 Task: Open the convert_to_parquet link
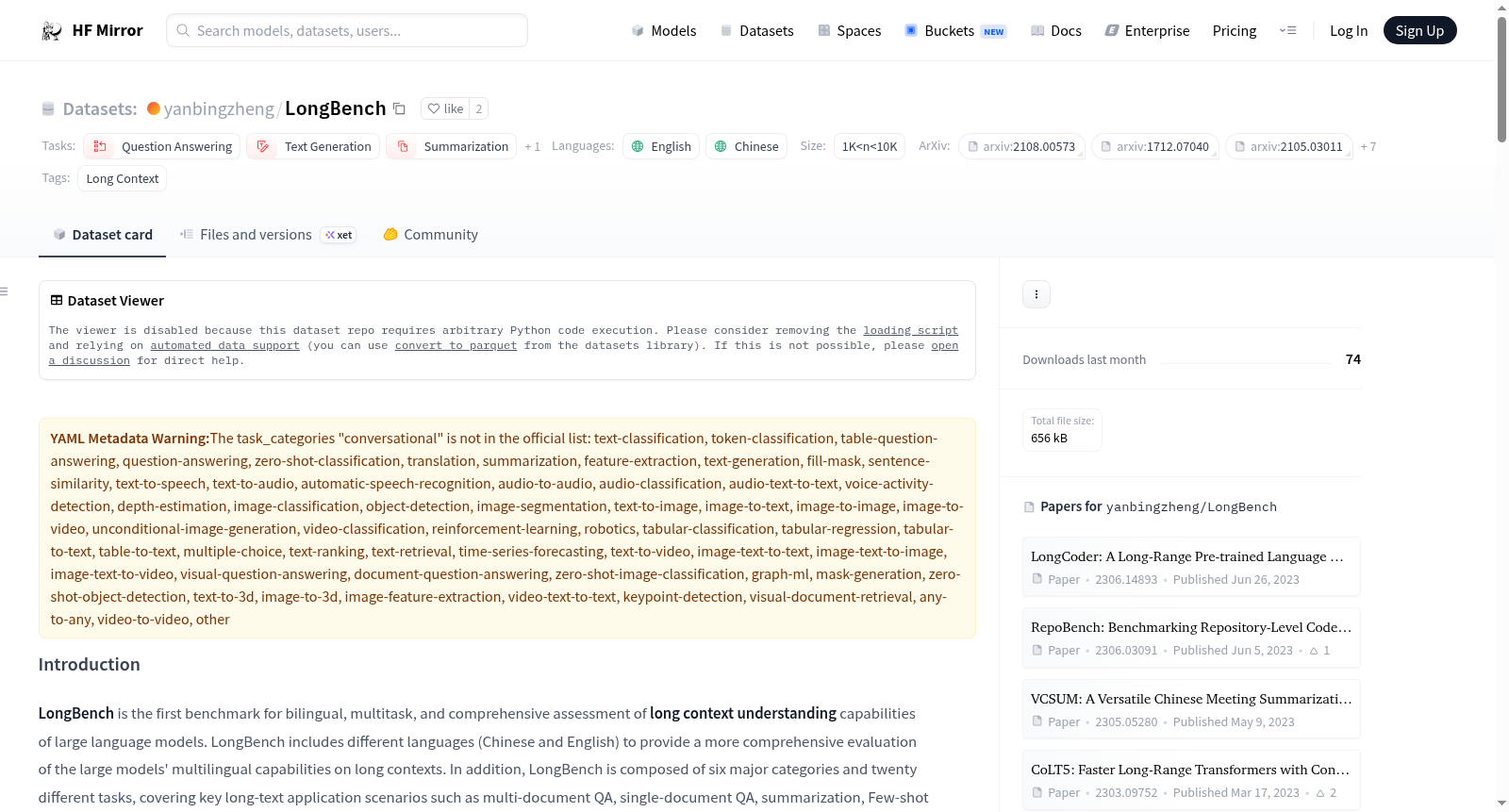click(x=456, y=346)
